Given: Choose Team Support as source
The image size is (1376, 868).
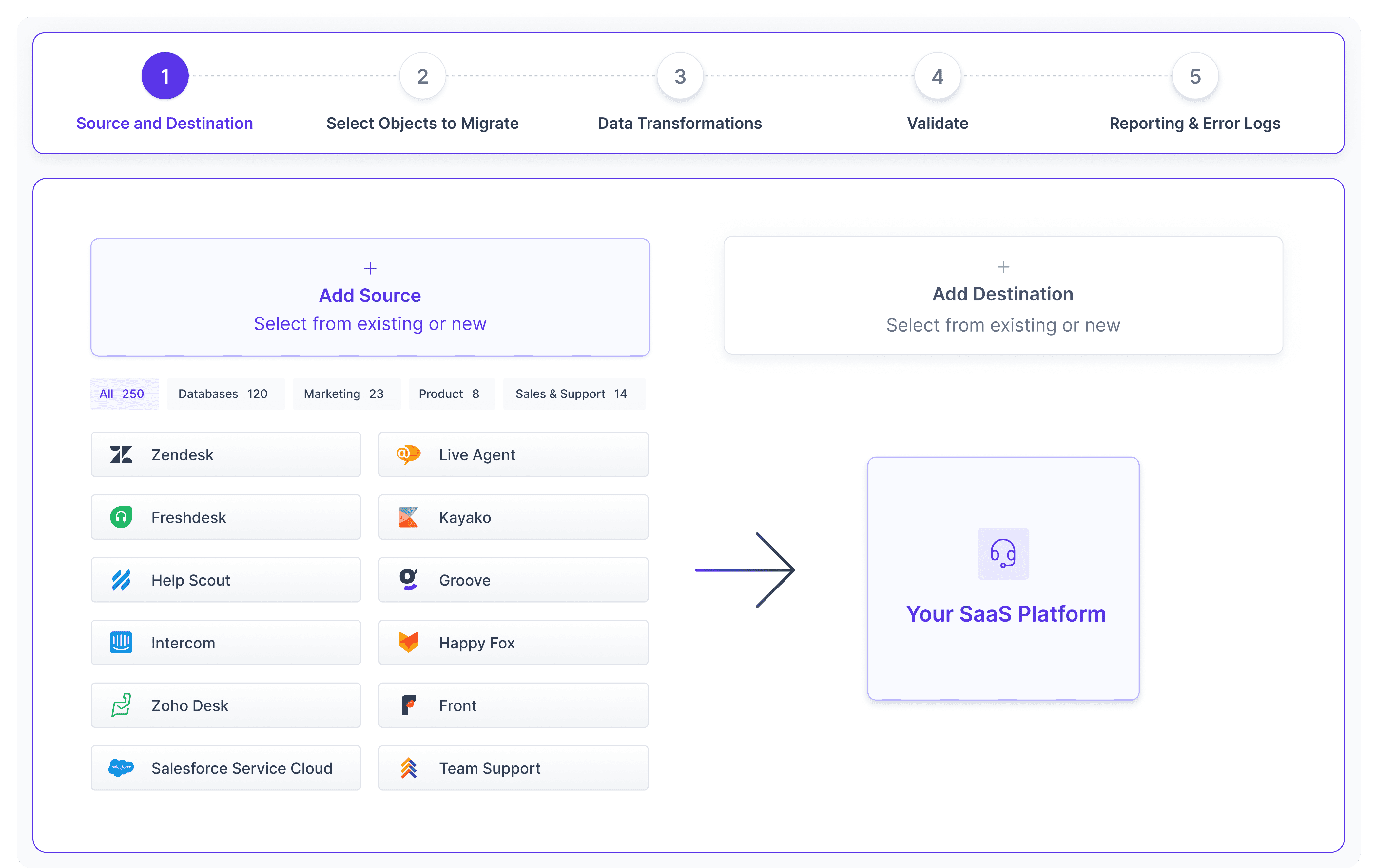Looking at the screenshot, I should coord(513,768).
